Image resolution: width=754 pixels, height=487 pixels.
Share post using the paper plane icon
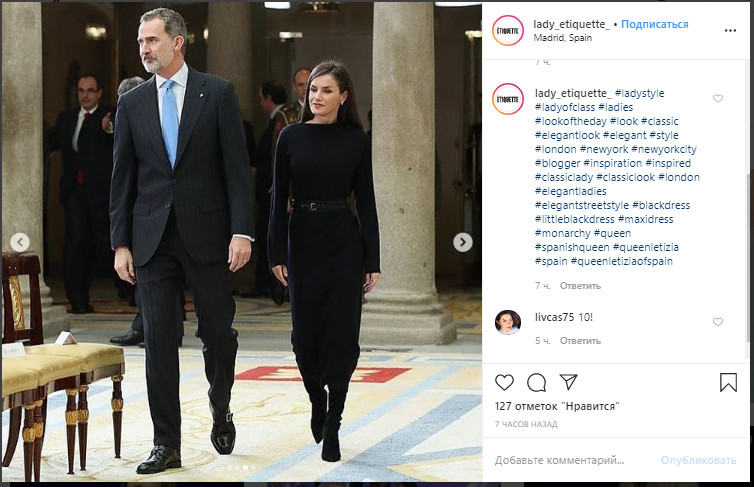tap(568, 382)
